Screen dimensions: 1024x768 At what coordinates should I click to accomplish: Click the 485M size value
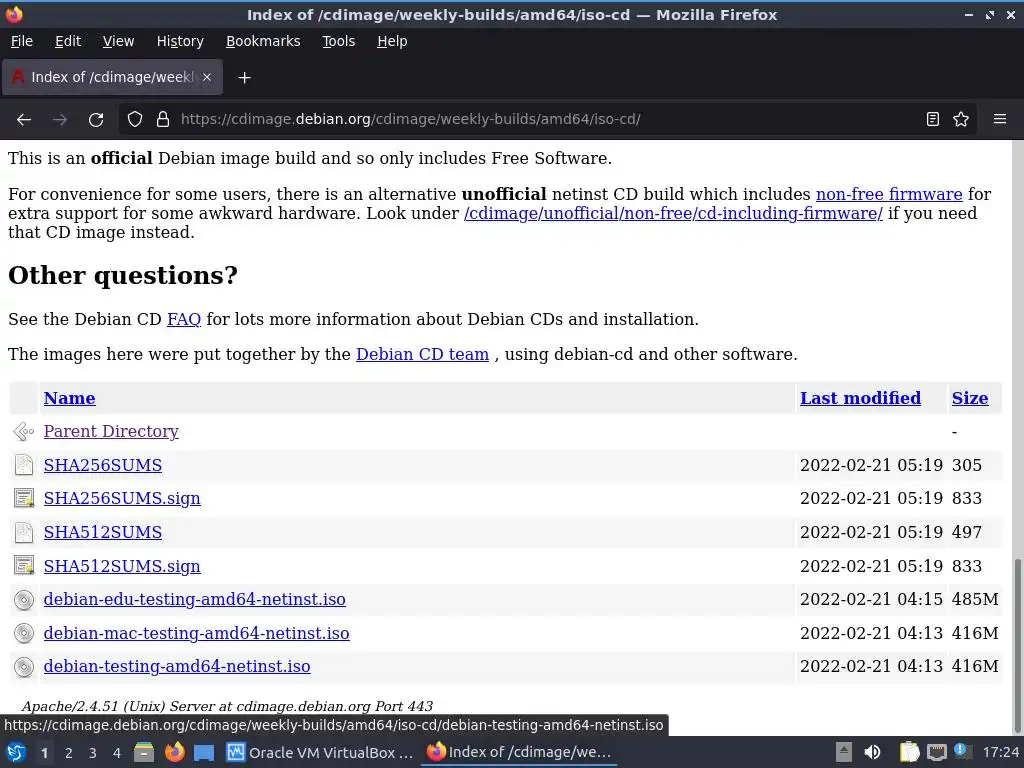point(975,600)
